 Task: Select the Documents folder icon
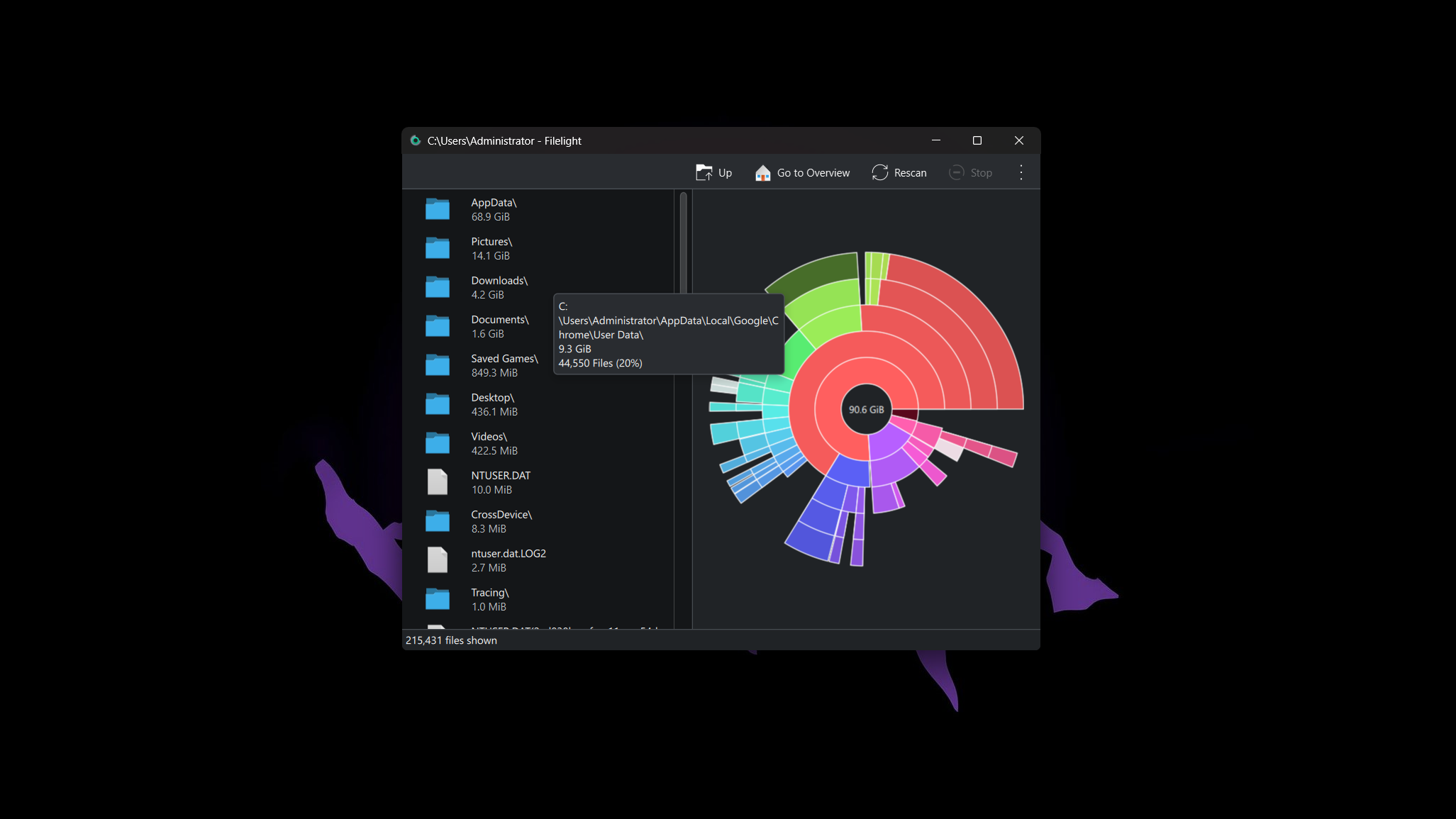pos(438,326)
